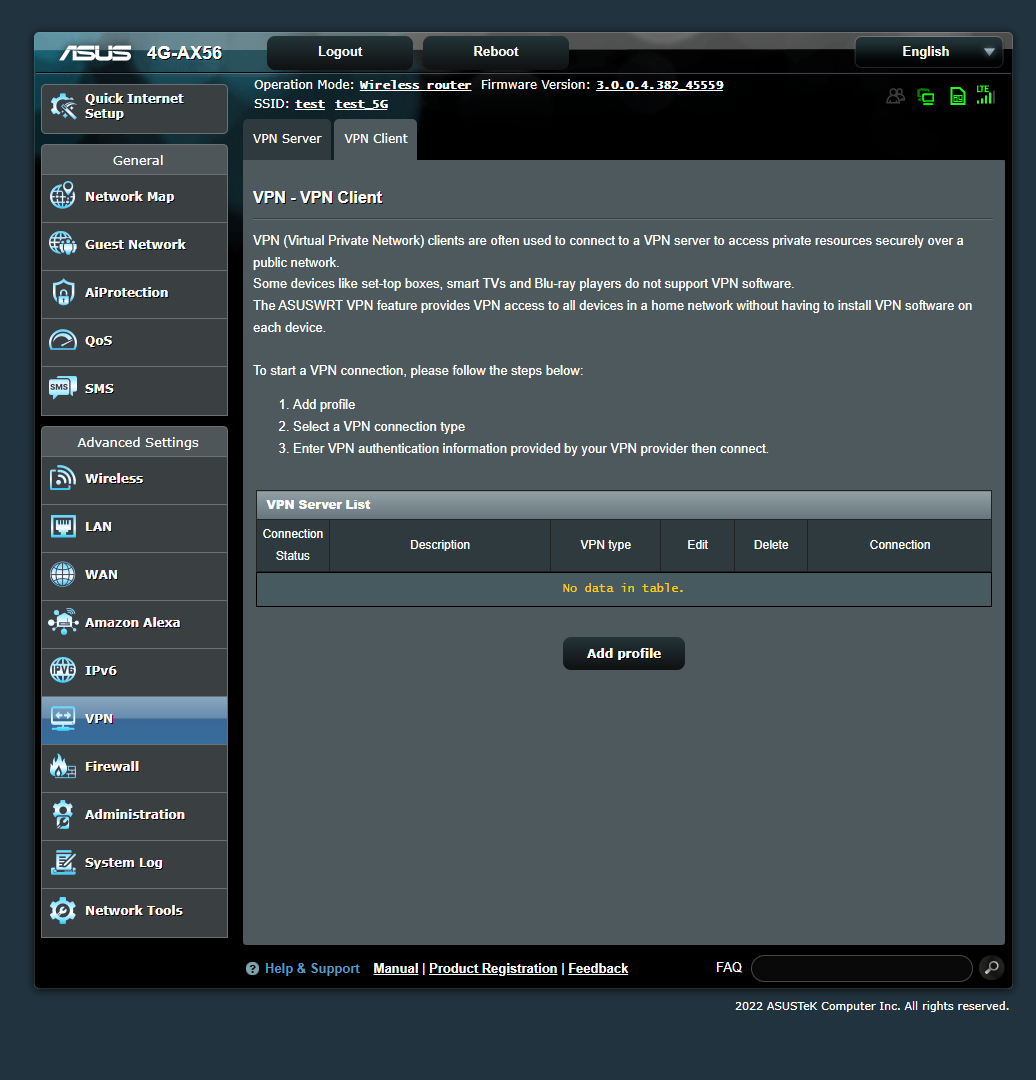The height and width of the screenshot is (1080, 1036).
Task: Click the System Log menu label
Action: pyautogui.click(x=124, y=863)
